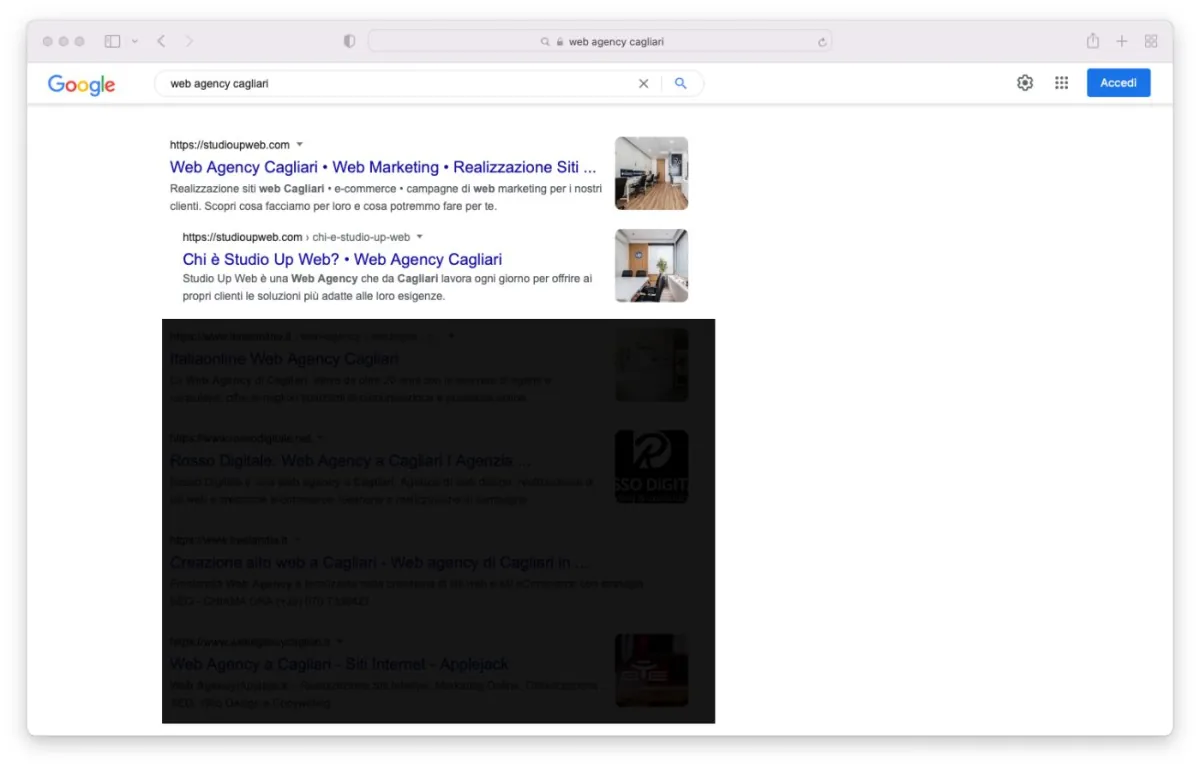
Task: Open 'Web Agency a Cagliari - Siti Internet - Applejack'
Action: point(339,664)
